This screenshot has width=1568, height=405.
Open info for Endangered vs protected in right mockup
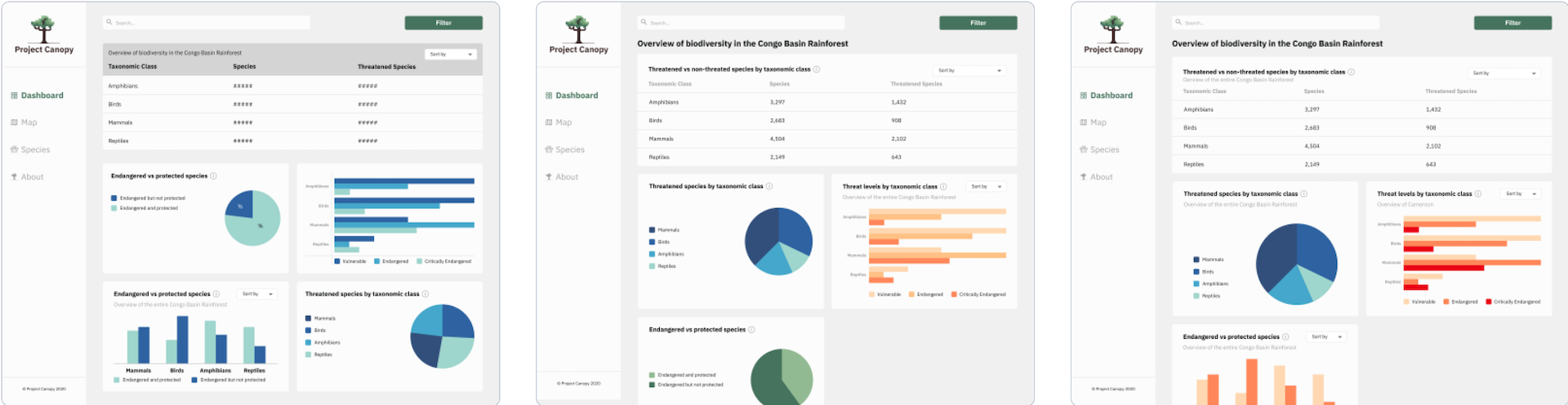click(1285, 336)
